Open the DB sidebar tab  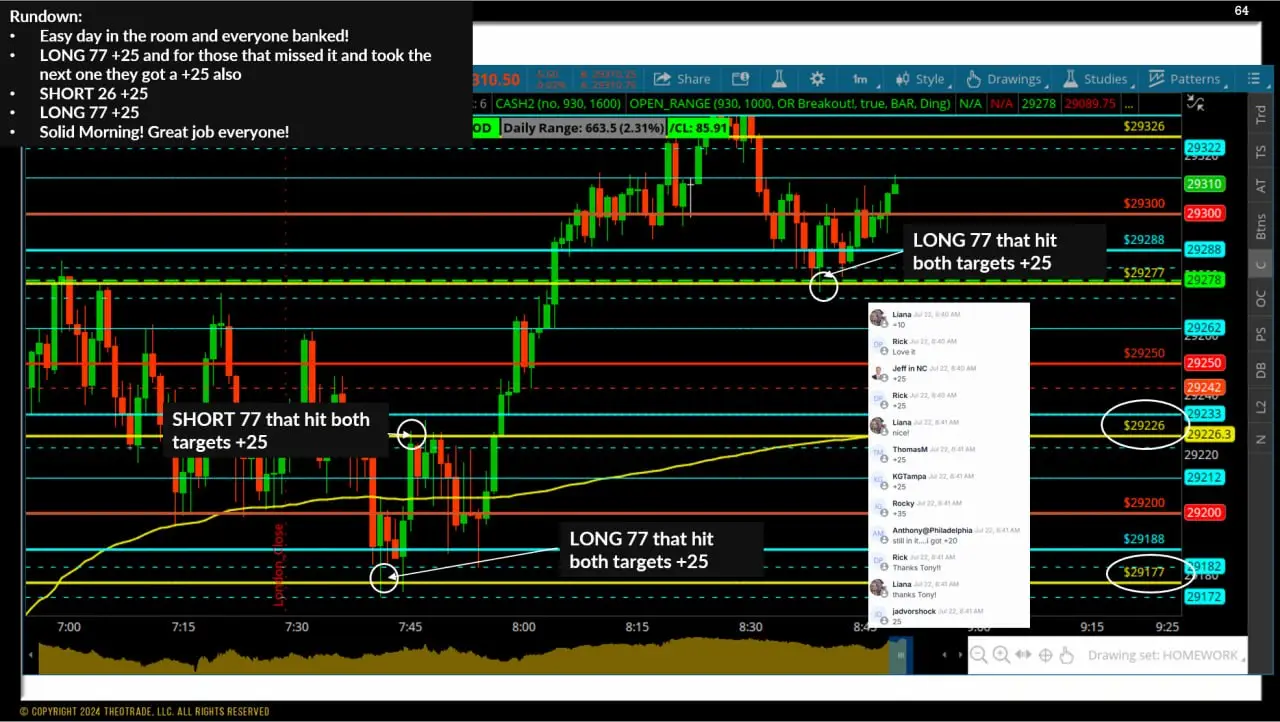click(1261, 370)
